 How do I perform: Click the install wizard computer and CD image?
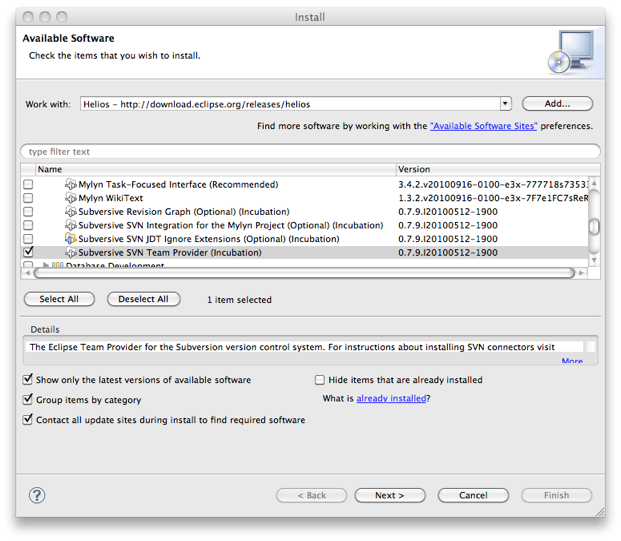point(571,52)
